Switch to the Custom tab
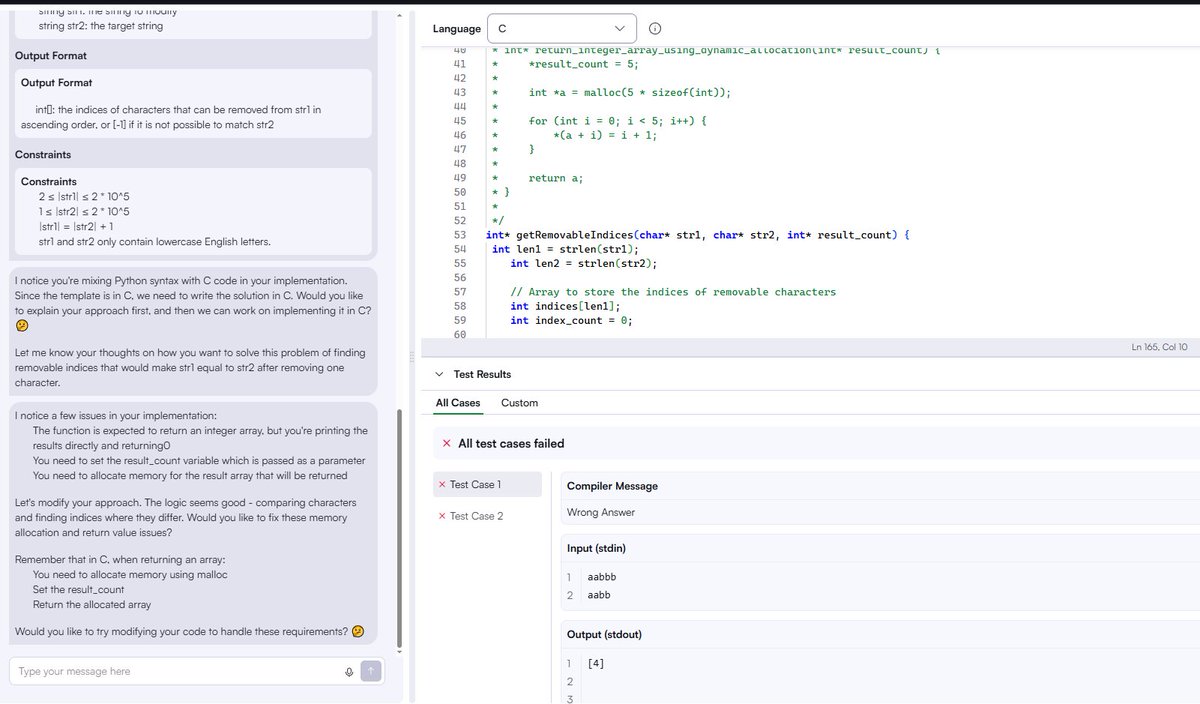The width and height of the screenshot is (1200, 704). pos(519,403)
